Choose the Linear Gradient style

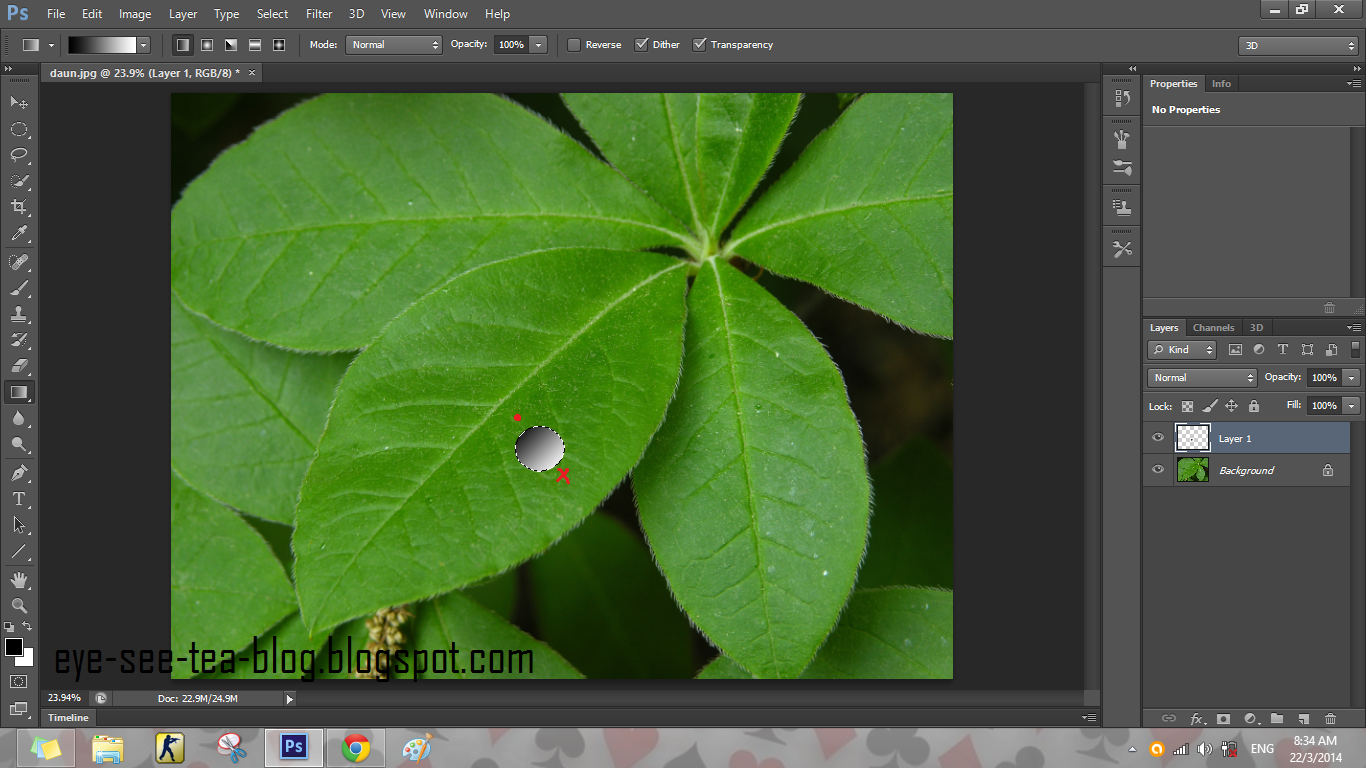[x=182, y=45]
